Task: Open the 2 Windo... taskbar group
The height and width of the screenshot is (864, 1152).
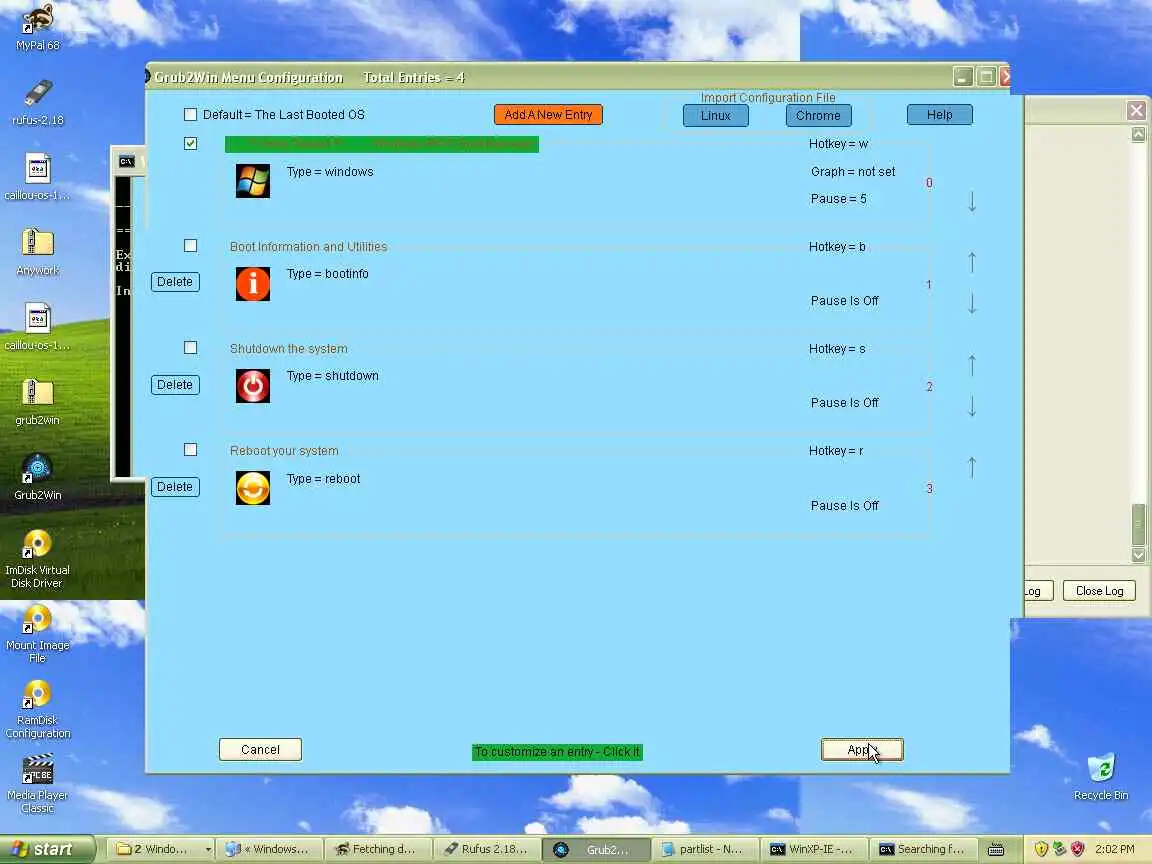Action: (x=161, y=849)
